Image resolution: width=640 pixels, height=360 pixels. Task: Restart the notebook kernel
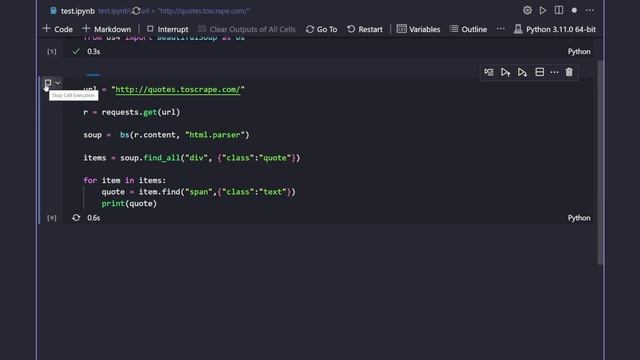(365, 29)
